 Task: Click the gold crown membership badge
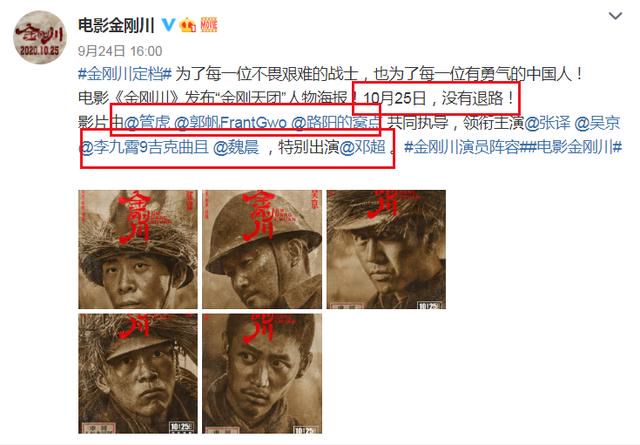187,25
